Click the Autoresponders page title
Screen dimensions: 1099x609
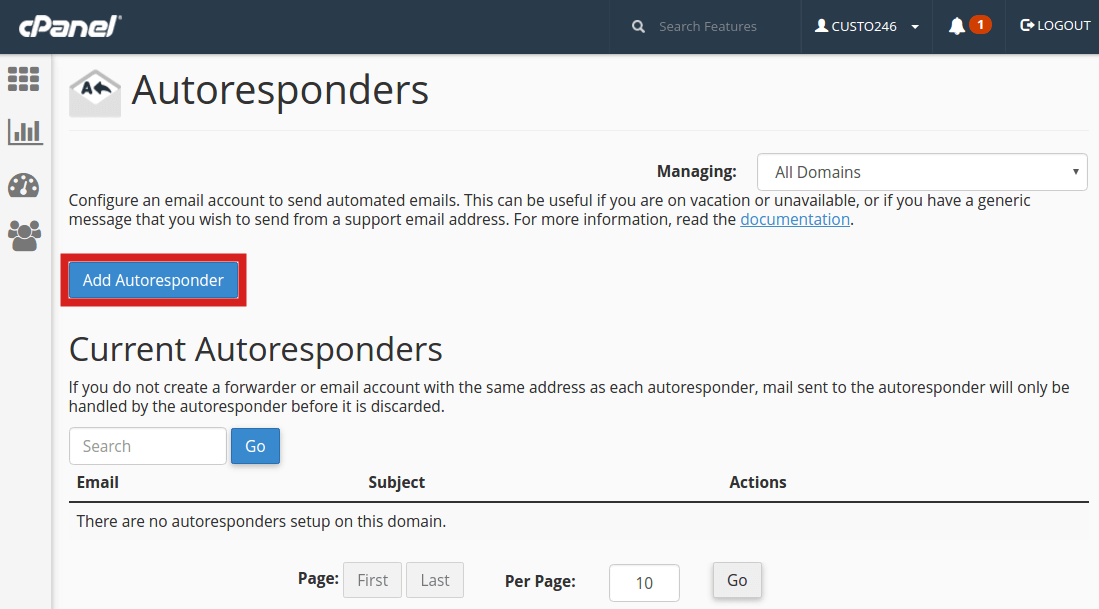click(x=280, y=90)
